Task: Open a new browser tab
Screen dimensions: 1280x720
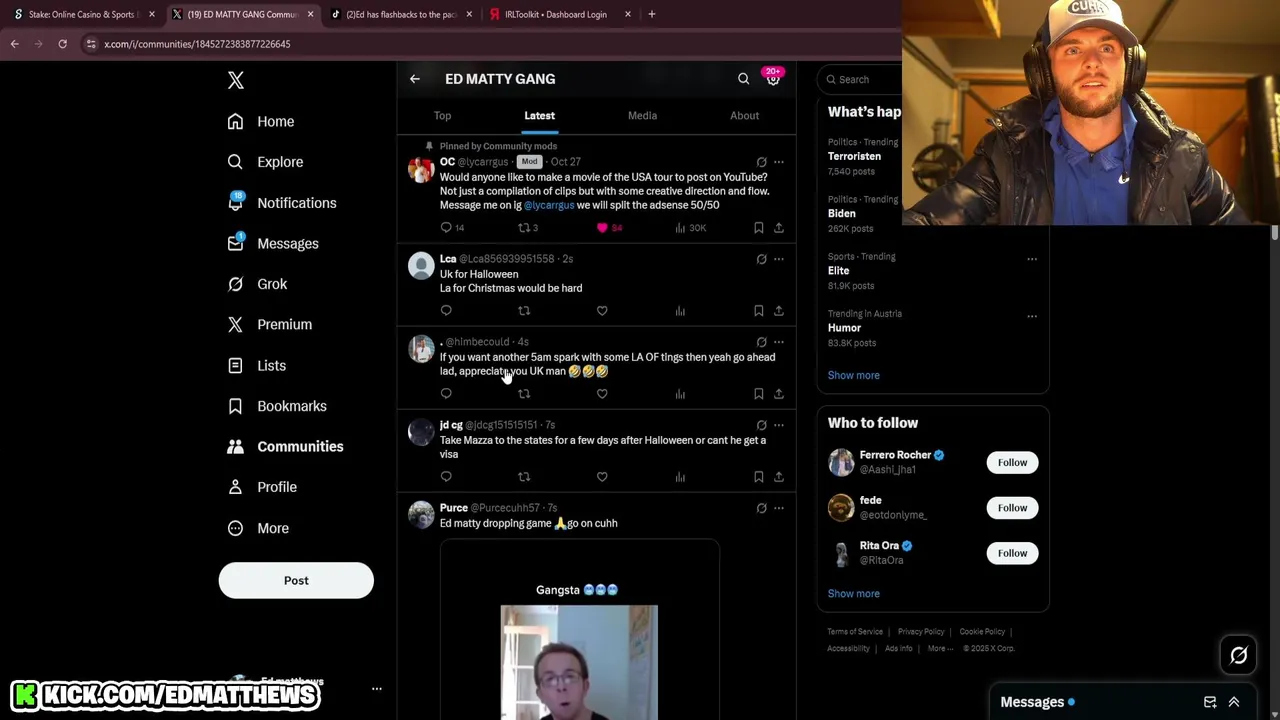Action: pyautogui.click(x=652, y=14)
